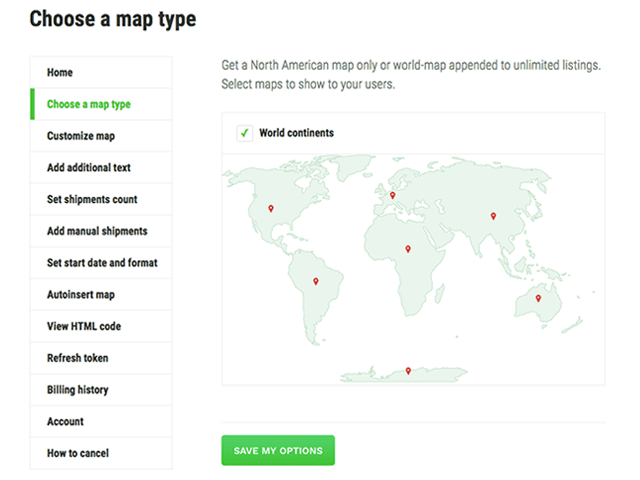Viewport: 640px width, 480px height.
Task: Select Add manual shipments
Action: 96,231
